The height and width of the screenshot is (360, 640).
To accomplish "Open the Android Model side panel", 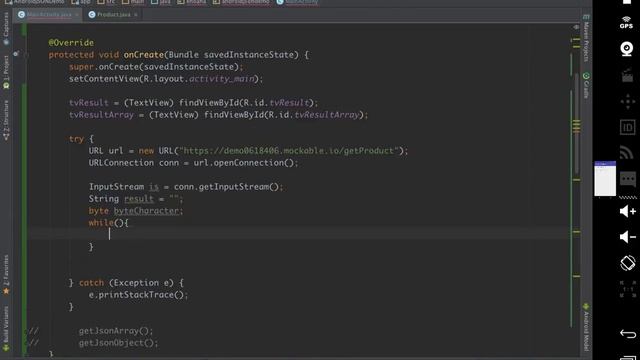I will [x=586, y=327].
